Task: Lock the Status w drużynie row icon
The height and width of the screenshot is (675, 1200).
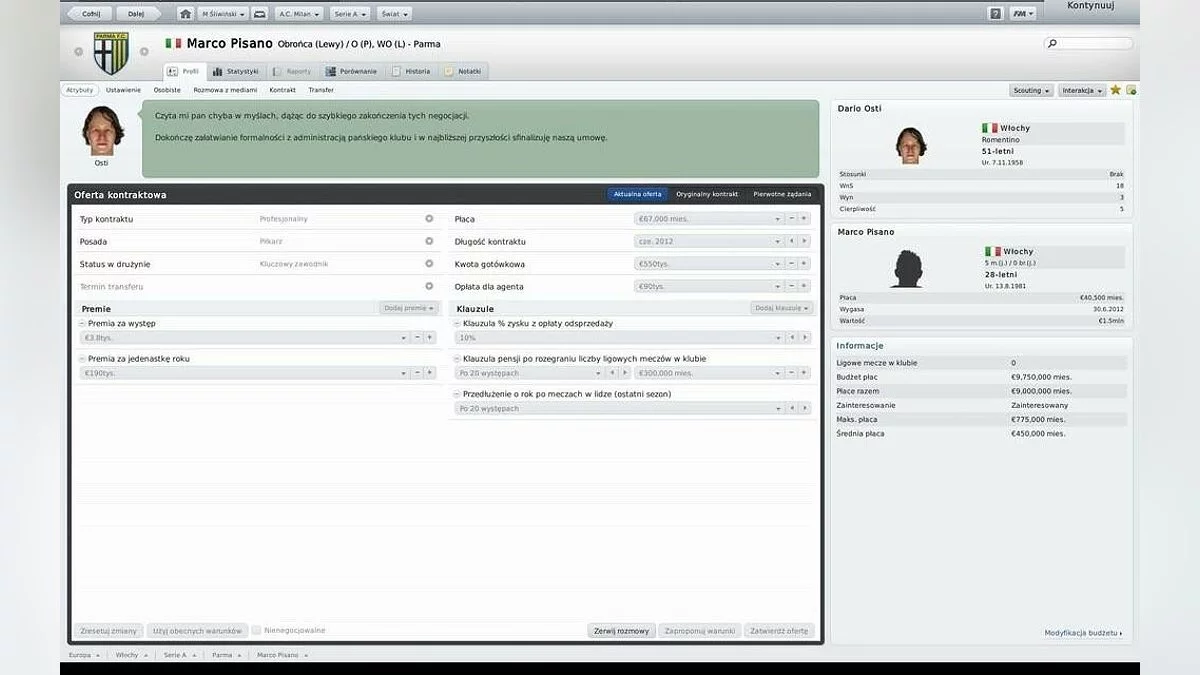Action: tap(429, 264)
